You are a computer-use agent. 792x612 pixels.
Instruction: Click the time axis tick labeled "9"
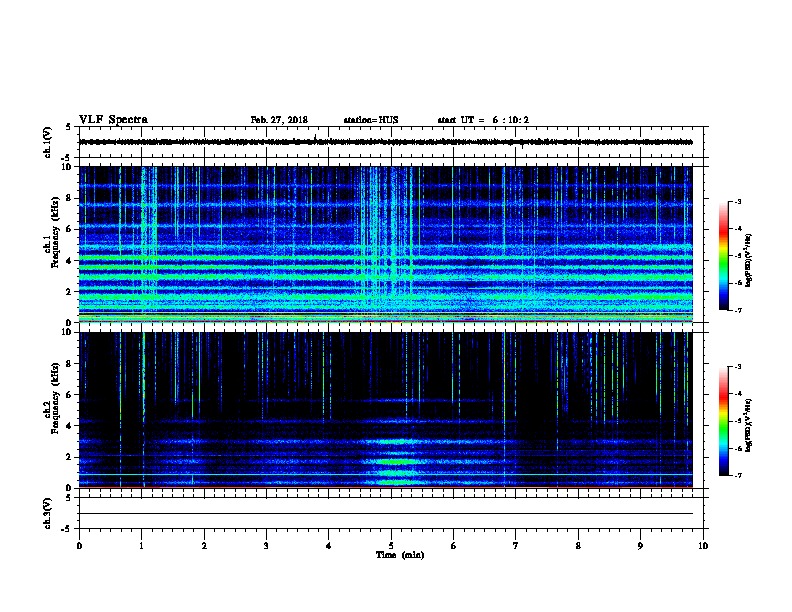(x=640, y=545)
